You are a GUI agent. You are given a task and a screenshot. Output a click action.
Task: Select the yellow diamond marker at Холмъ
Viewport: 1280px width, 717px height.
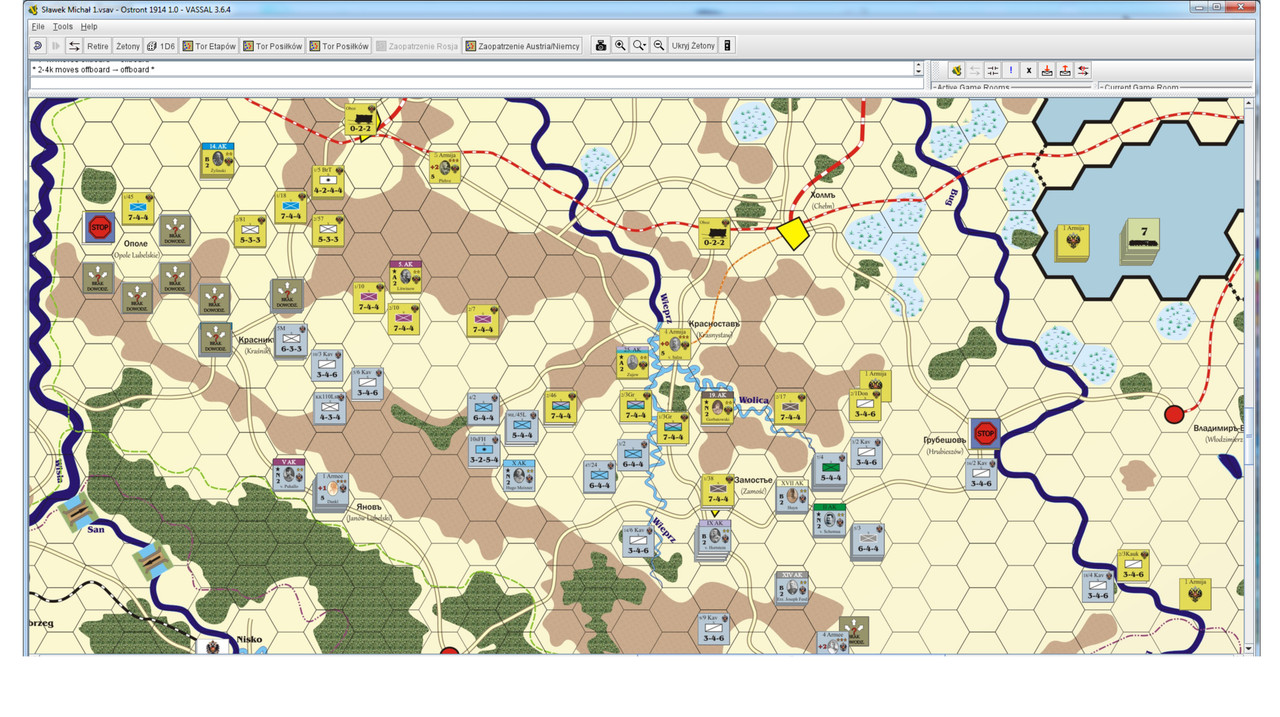pos(795,233)
